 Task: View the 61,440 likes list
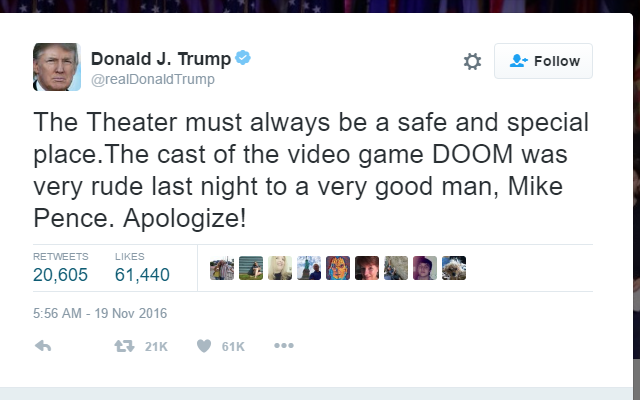tap(142, 275)
